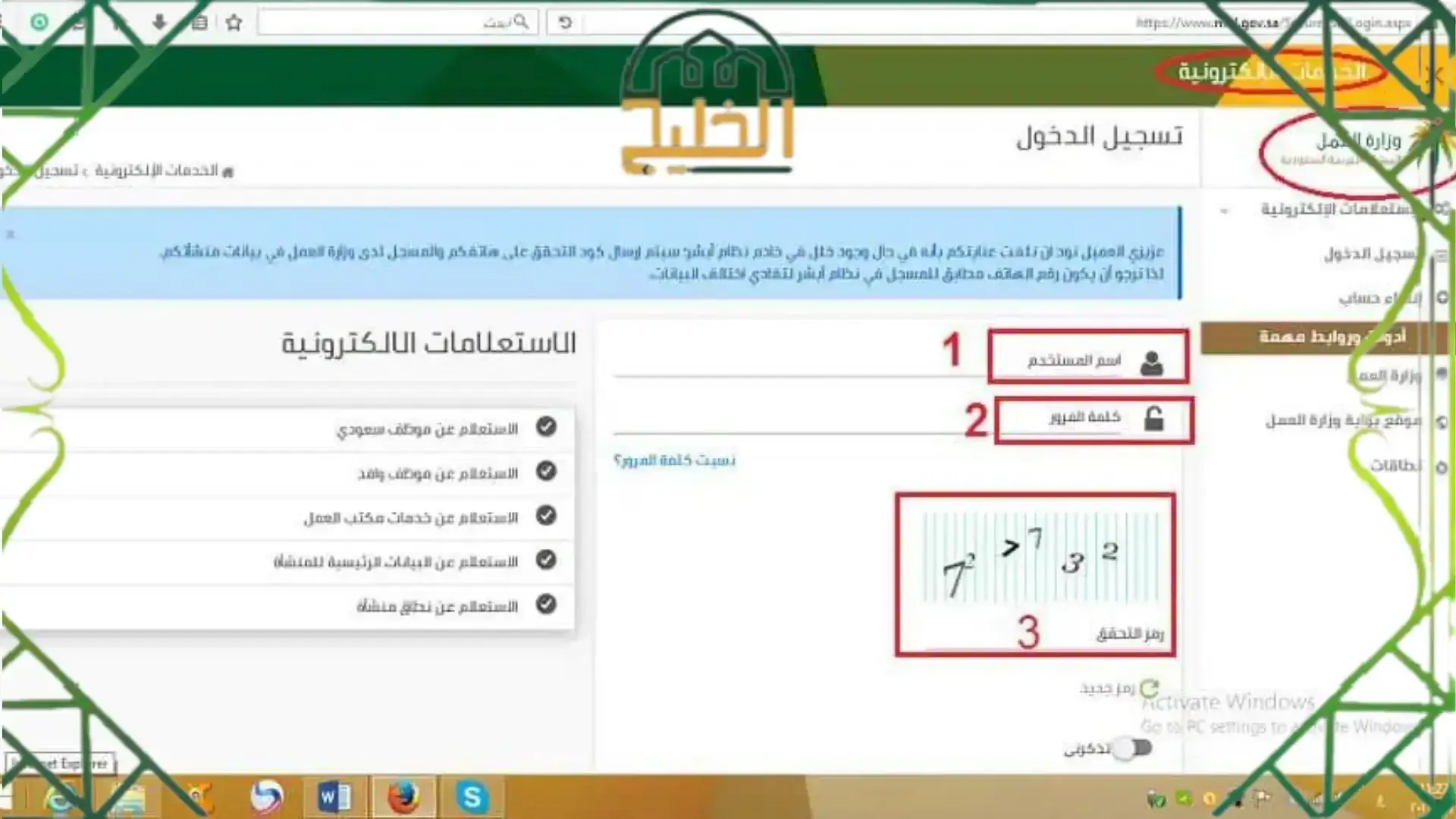Open Microsoft Word from the taskbar
The image size is (1456, 819).
click(334, 797)
